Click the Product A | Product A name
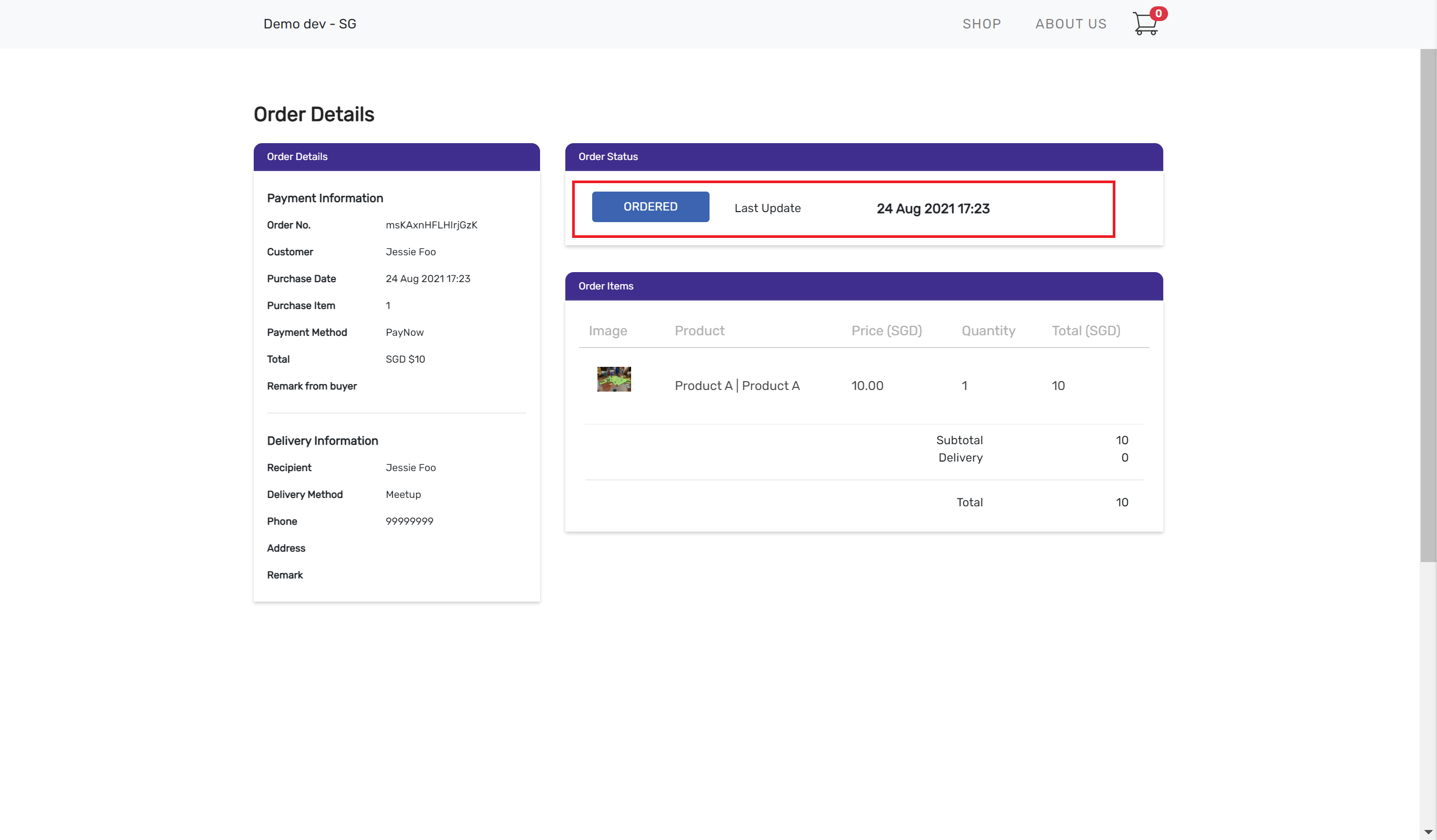The height and width of the screenshot is (840, 1437). coord(737,386)
